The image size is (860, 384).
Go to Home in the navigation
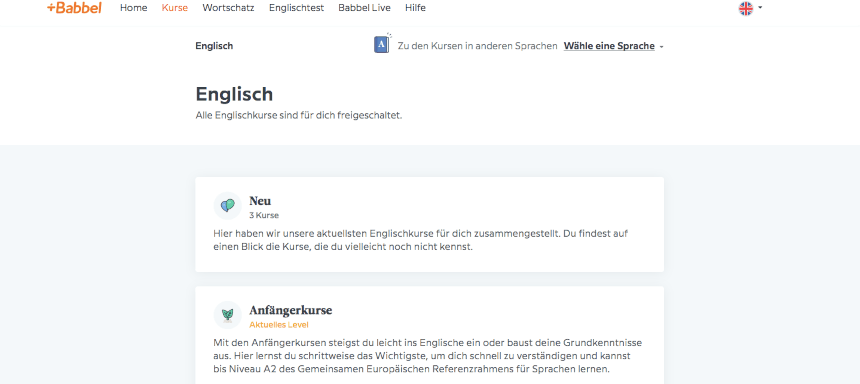[133, 8]
